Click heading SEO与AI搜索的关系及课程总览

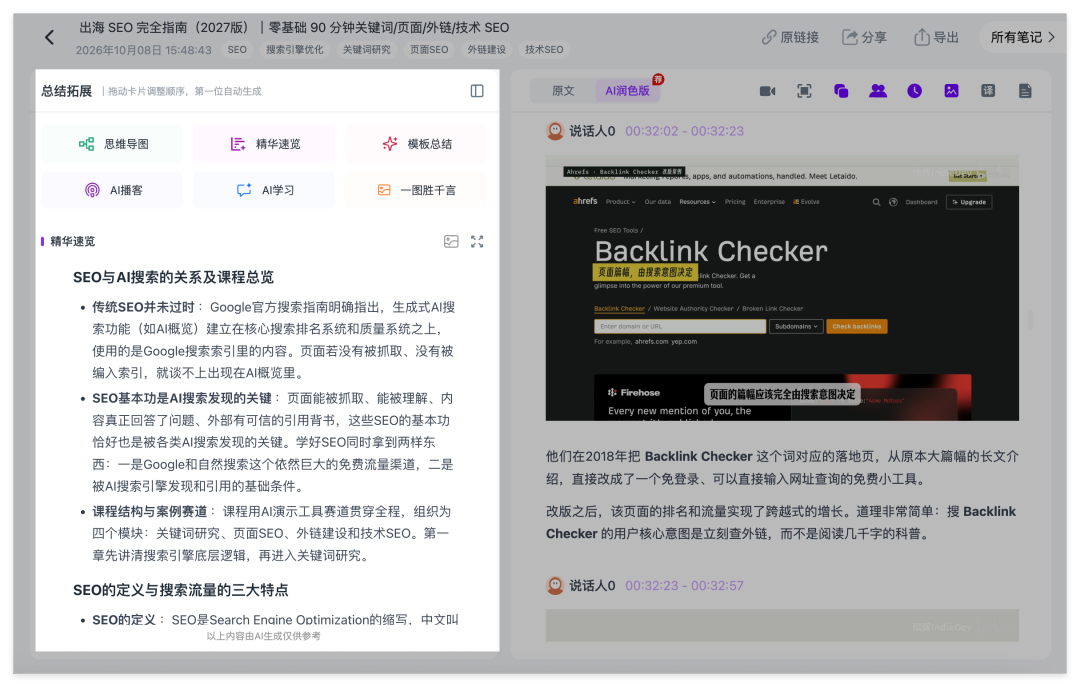pos(174,277)
